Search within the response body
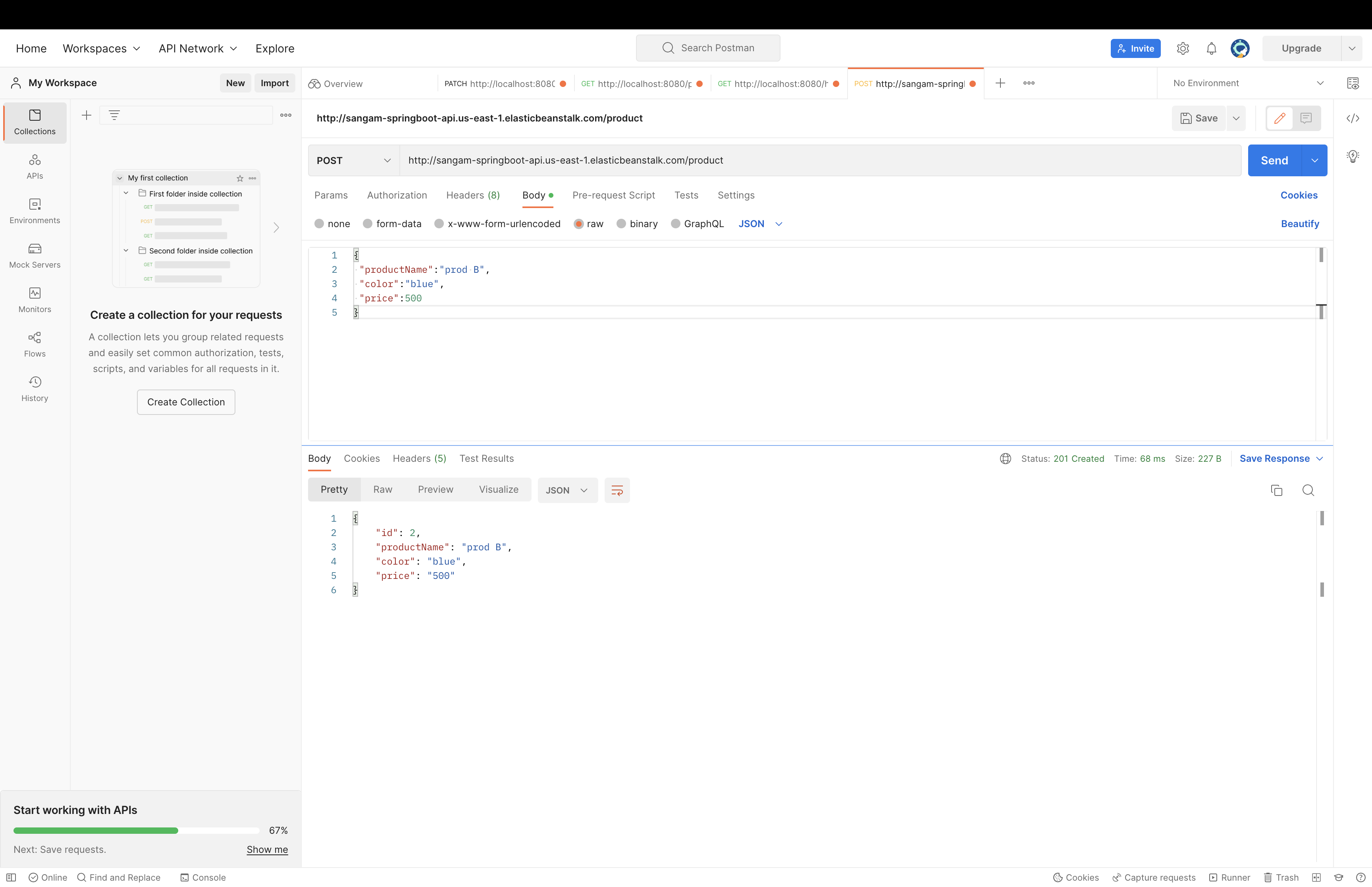This screenshot has width=1372, height=887. pyautogui.click(x=1308, y=490)
